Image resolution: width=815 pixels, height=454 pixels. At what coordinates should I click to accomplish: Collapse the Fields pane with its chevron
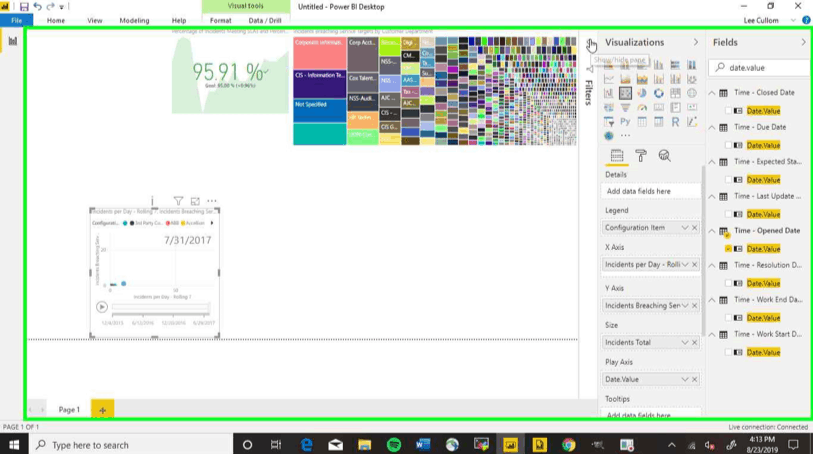[x=804, y=42]
